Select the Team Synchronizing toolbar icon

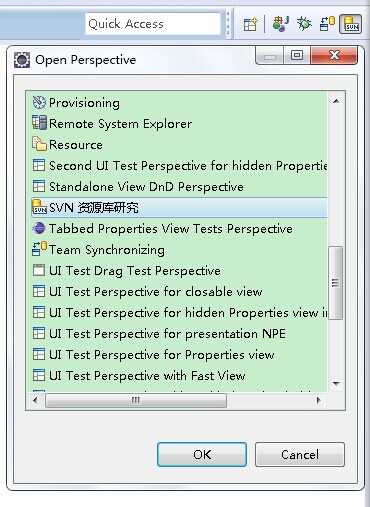coord(327,24)
